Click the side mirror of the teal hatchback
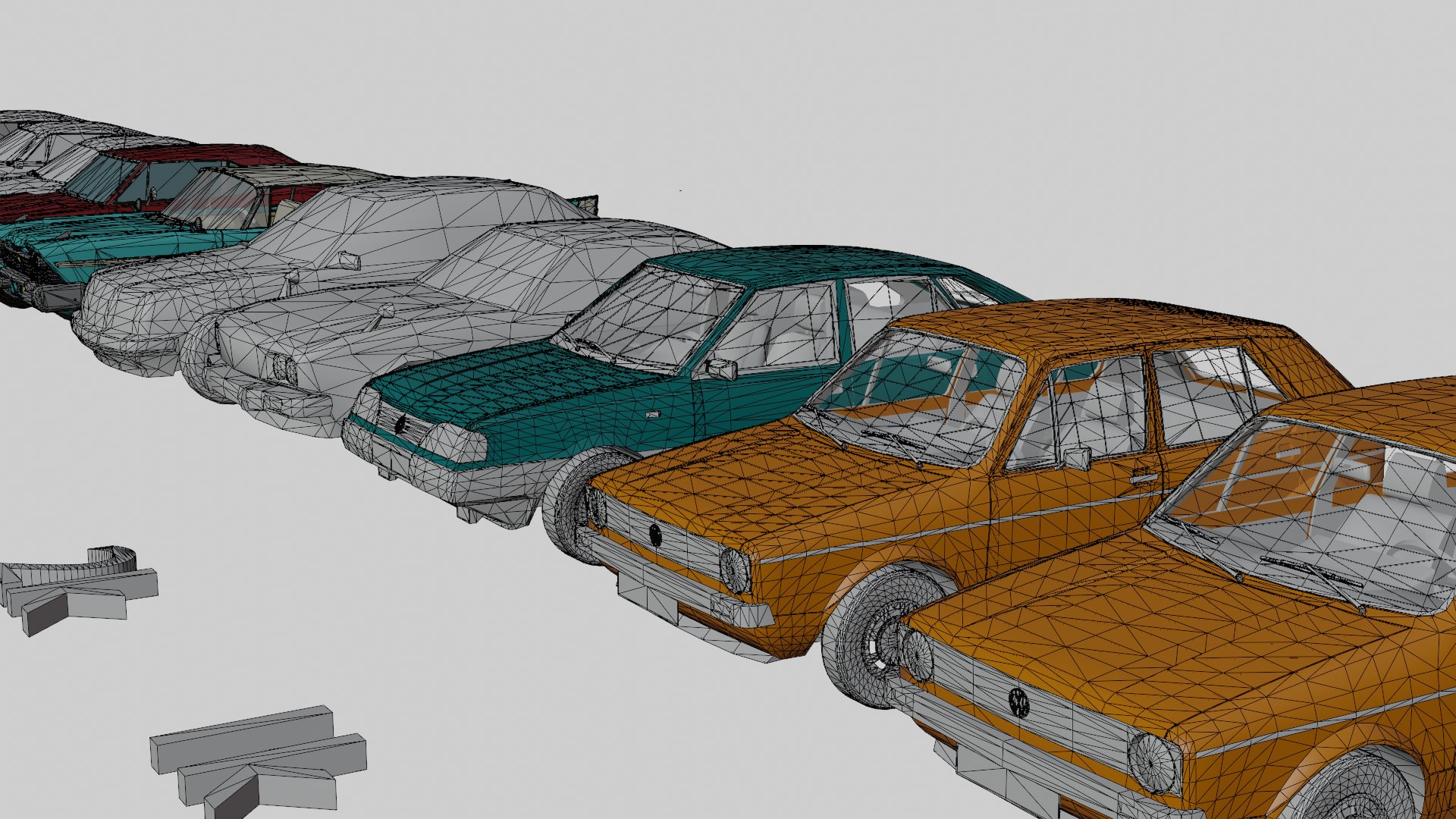The image size is (1456, 819). [721, 369]
